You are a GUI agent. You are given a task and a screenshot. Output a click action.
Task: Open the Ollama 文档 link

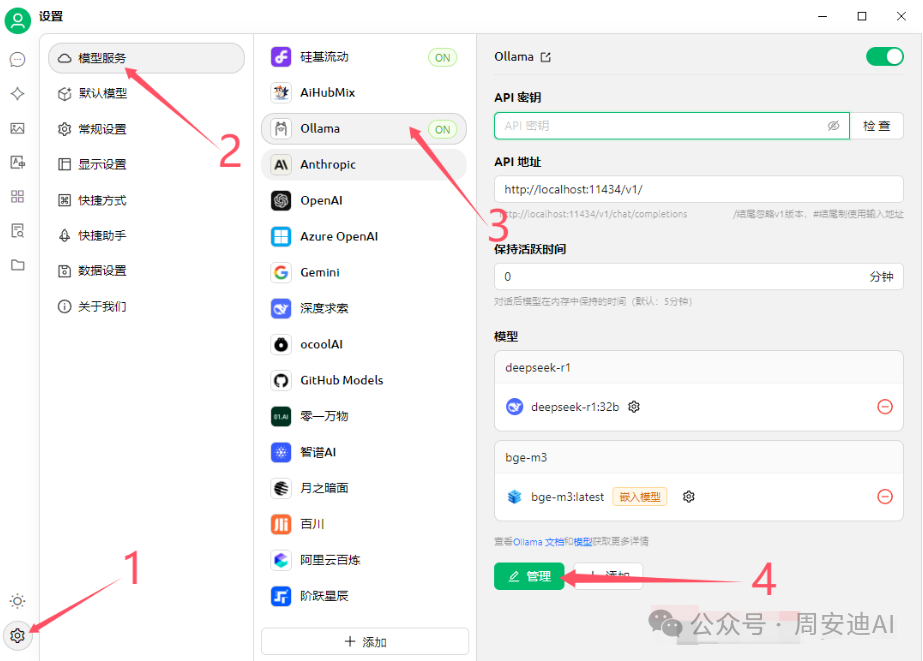coord(539,542)
